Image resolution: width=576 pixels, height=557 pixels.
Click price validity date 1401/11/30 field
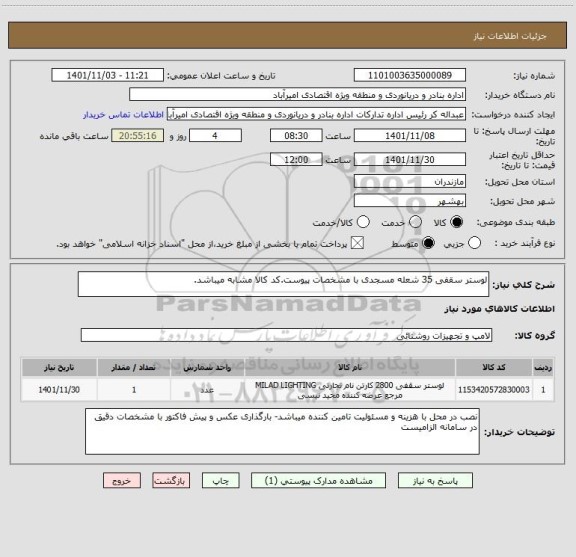pyautogui.click(x=410, y=159)
